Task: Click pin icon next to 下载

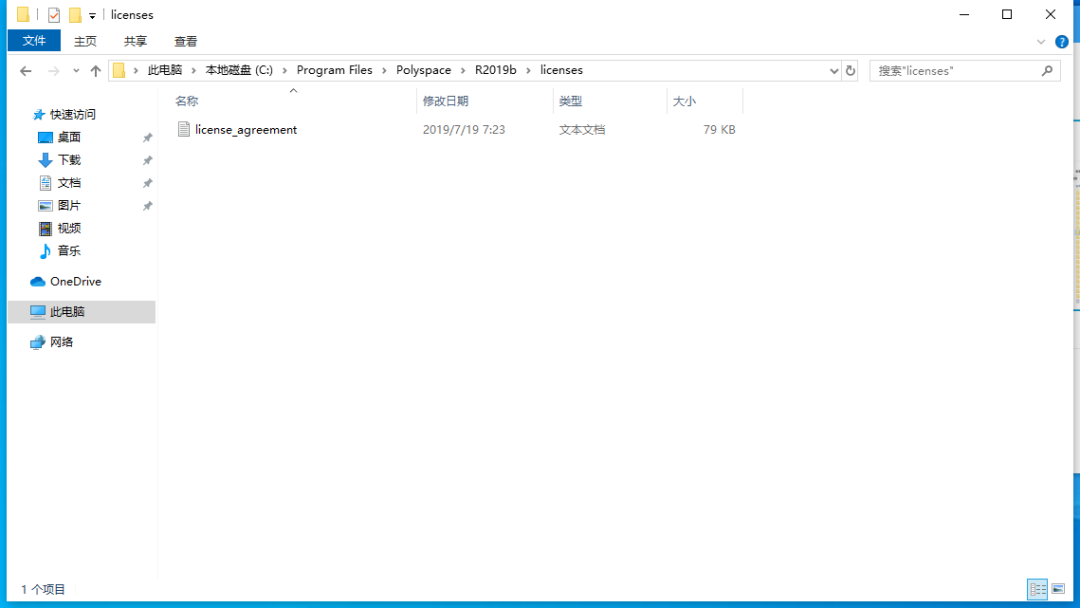Action: (147, 160)
